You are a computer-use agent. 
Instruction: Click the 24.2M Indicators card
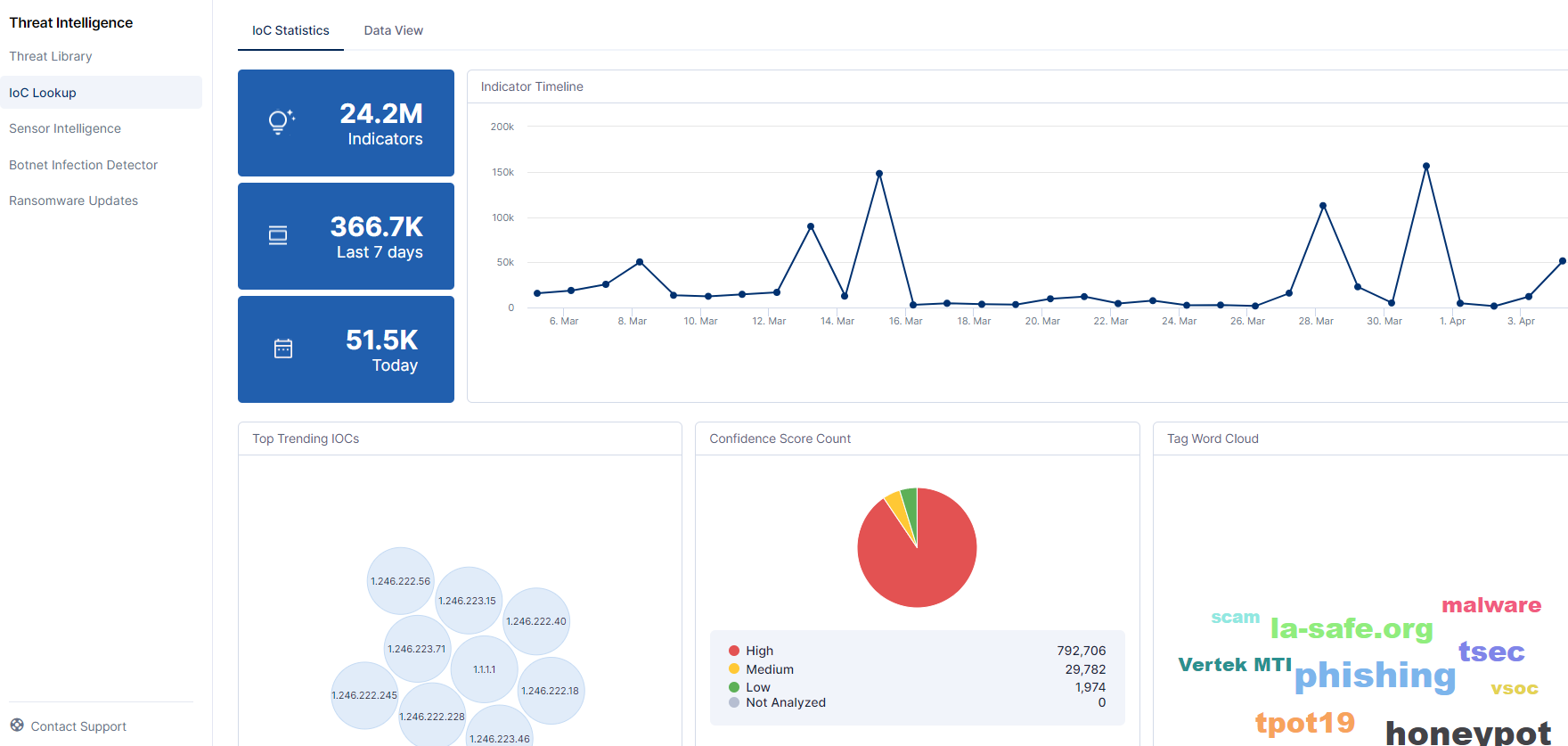tap(346, 123)
